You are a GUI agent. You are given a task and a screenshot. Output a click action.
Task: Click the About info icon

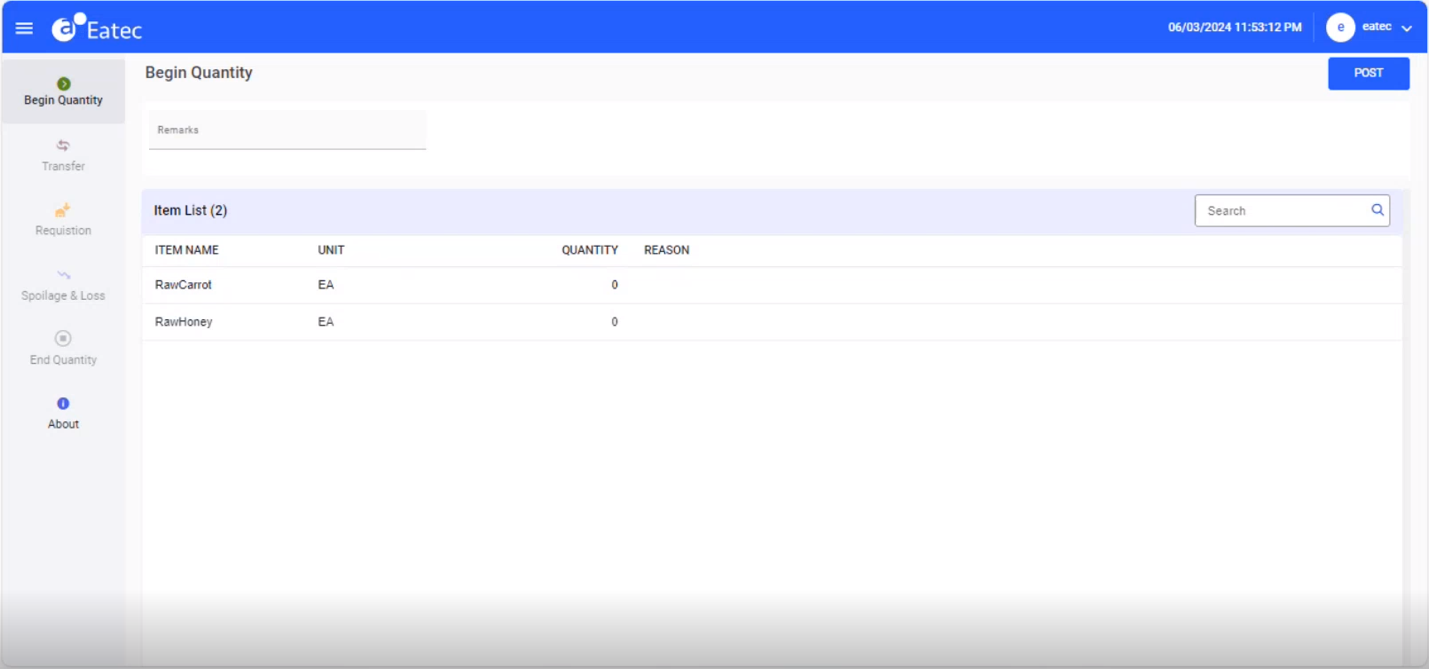[x=63, y=404]
